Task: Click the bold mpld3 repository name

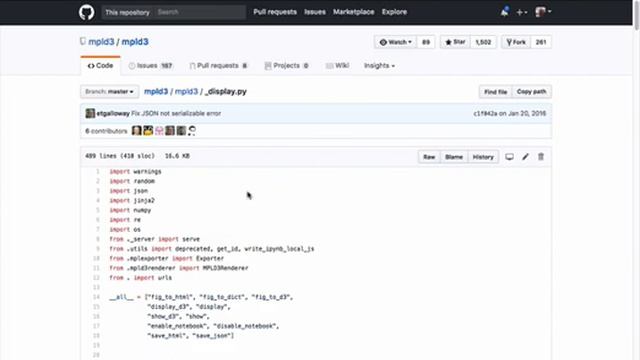Action: coord(135,42)
